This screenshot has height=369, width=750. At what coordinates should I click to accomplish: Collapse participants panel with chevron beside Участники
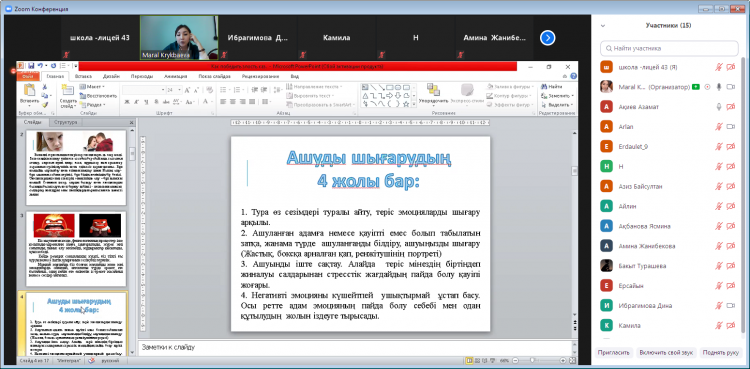(x=603, y=26)
